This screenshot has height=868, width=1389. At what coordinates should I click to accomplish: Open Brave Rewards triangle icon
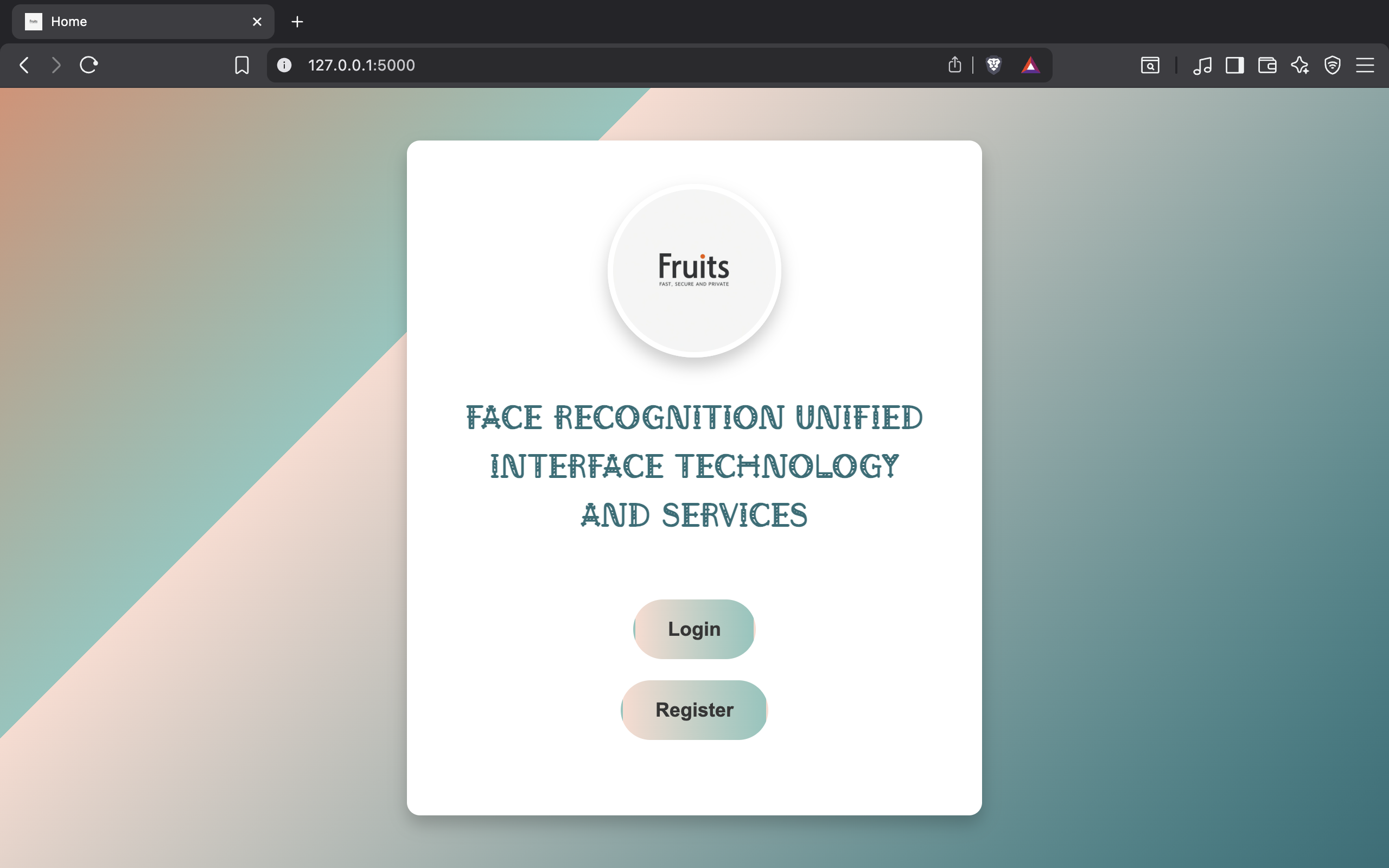coord(1030,65)
